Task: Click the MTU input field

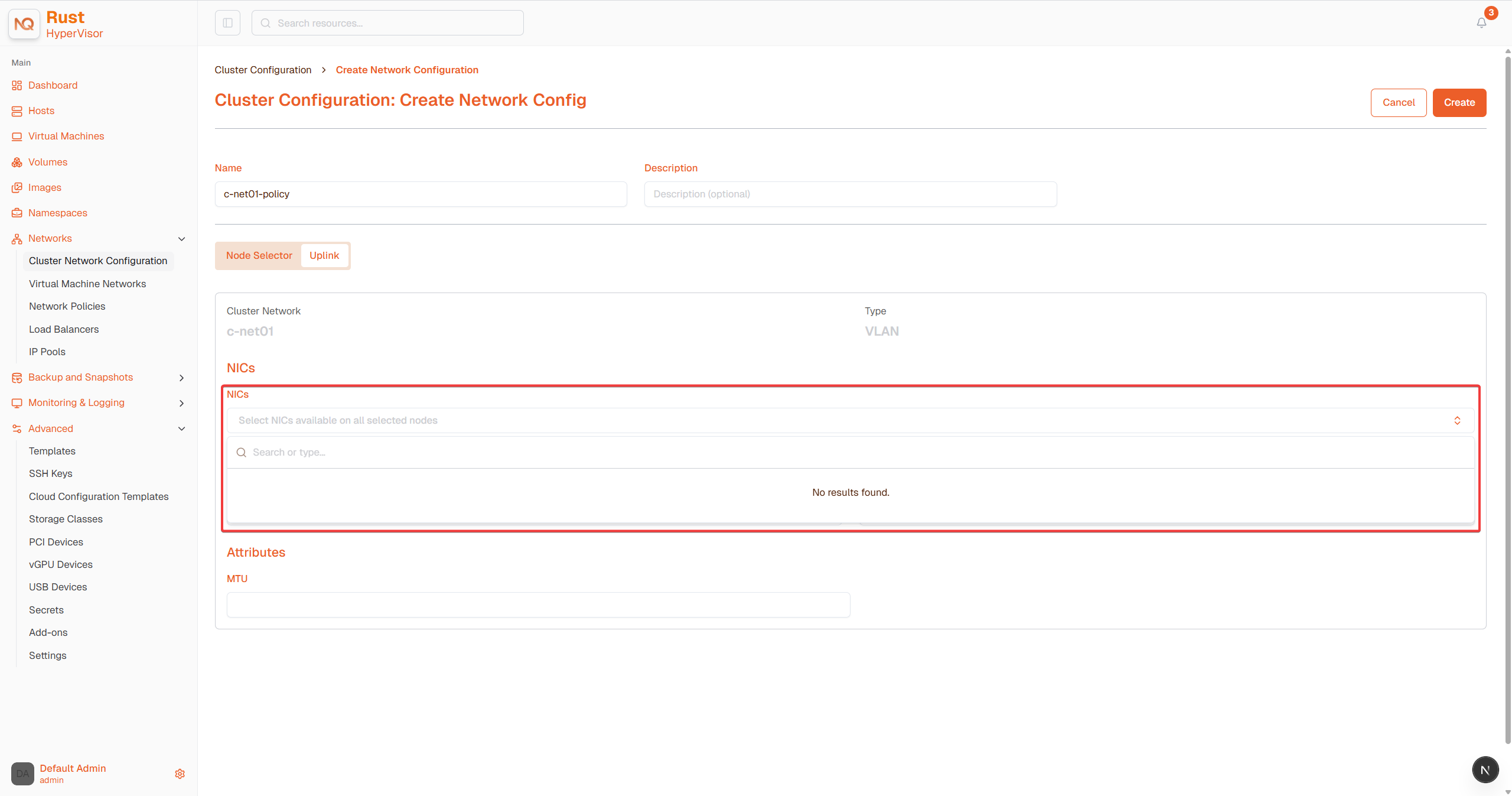Action: point(538,605)
